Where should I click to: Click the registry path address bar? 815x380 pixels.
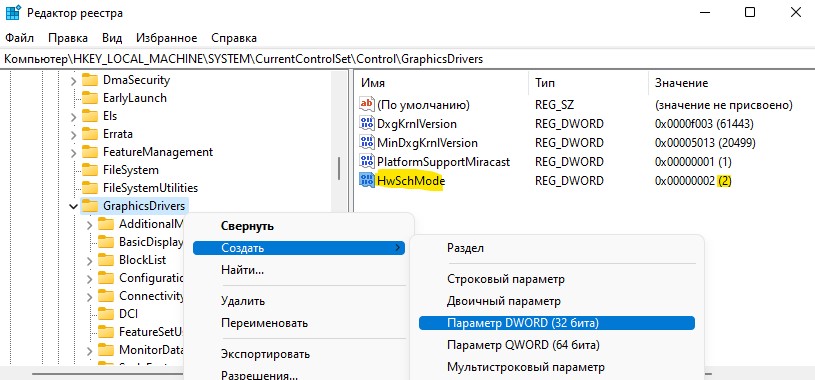[x=408, y=59]
